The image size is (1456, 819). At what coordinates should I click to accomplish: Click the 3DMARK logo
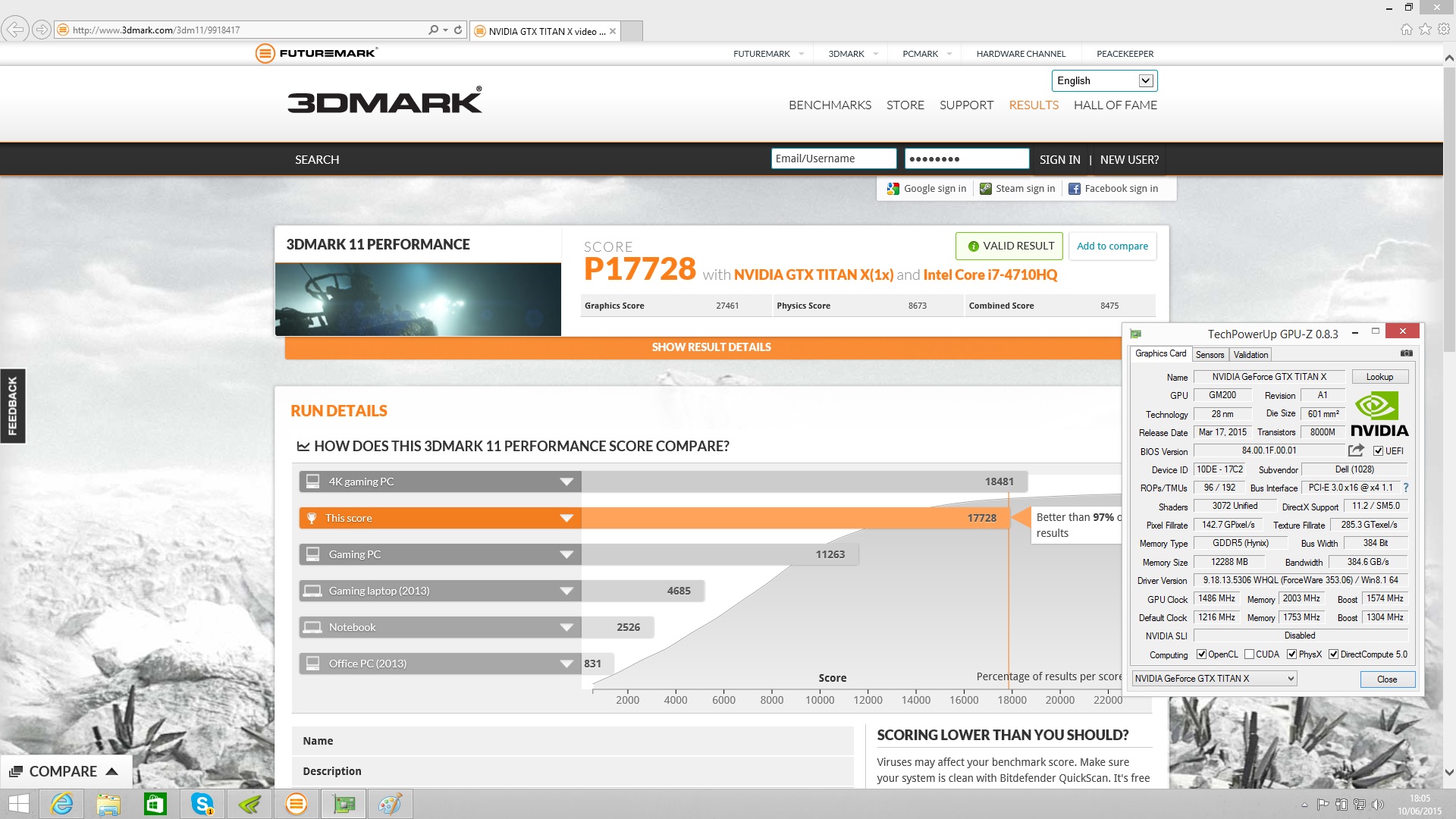click(x=384, y=101)
